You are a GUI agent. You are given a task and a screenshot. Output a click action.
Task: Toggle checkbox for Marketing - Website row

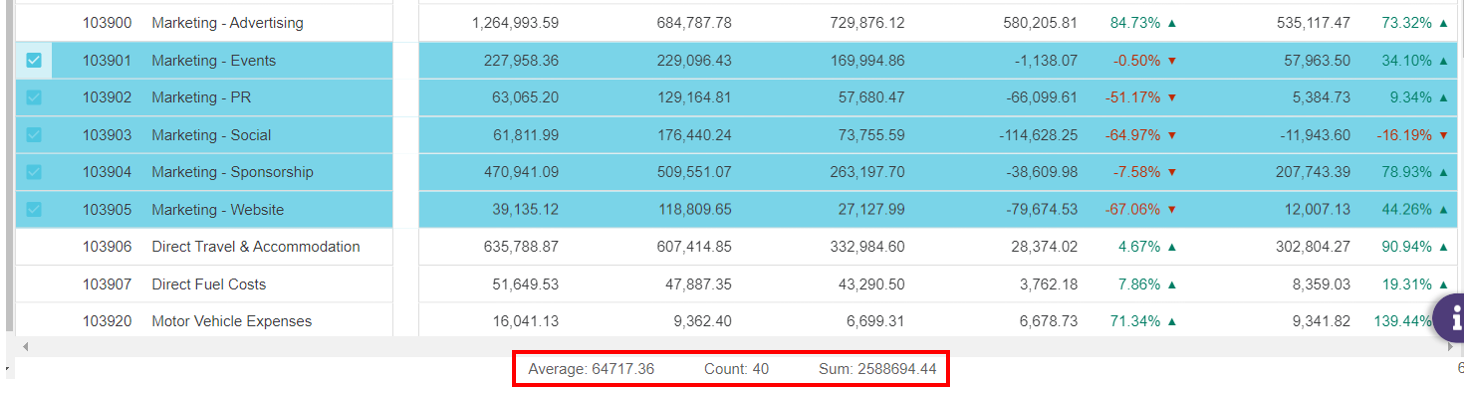pyautogui.click(x=34, y=210)
